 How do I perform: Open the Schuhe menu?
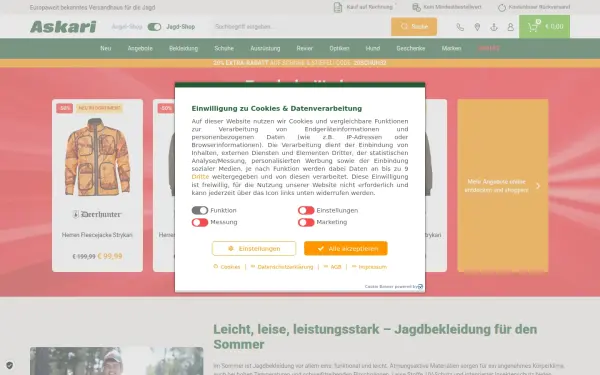(224, 49)
